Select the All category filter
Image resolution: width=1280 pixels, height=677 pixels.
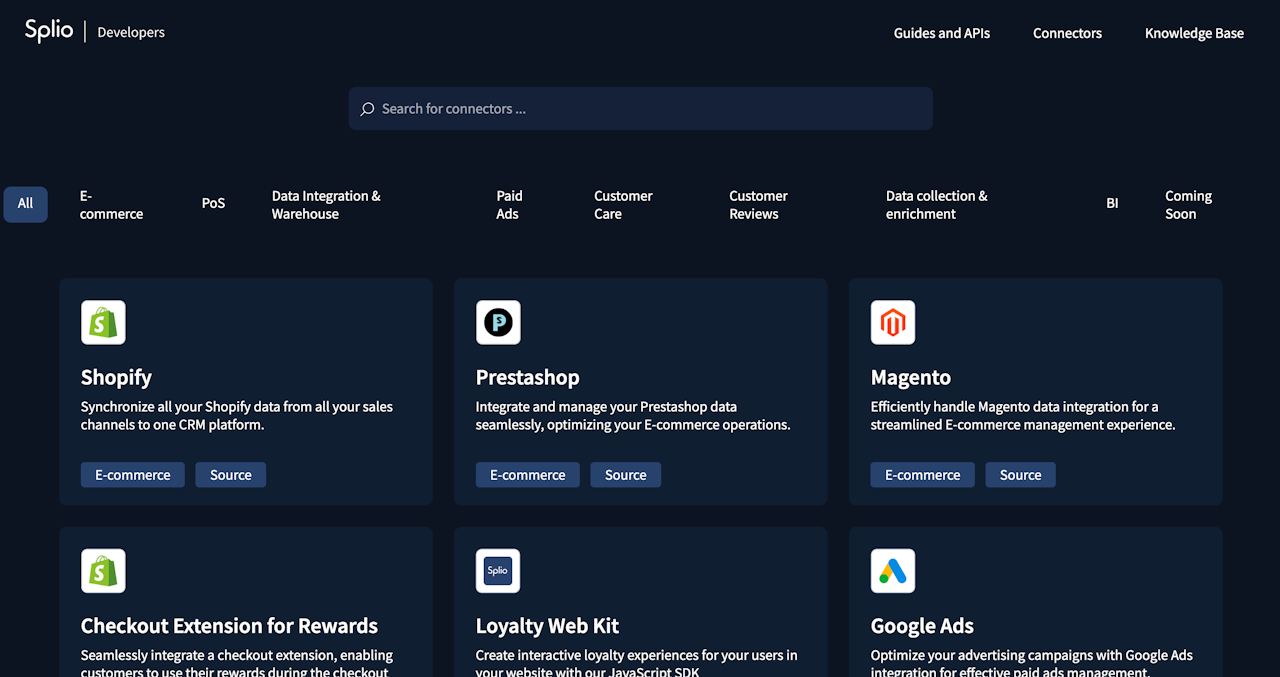25,204
